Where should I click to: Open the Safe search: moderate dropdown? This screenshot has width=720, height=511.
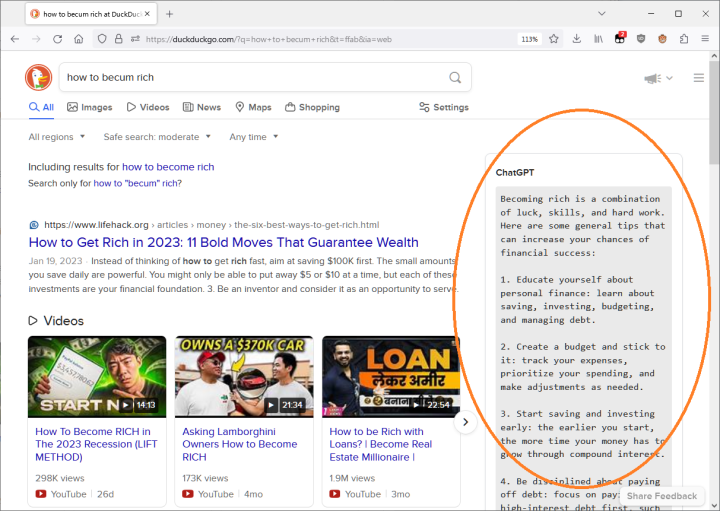157,137
